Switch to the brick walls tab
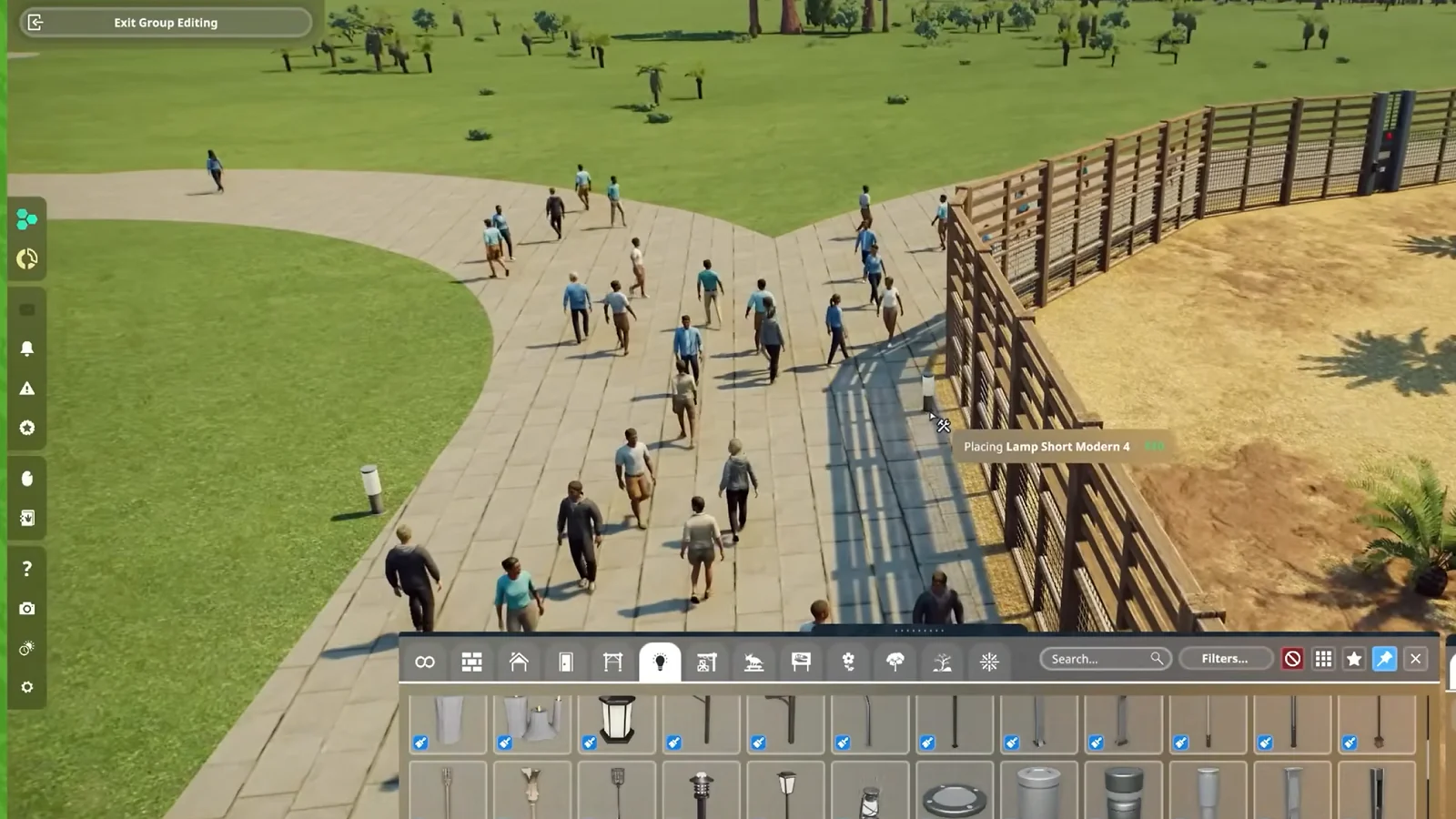 471,662
